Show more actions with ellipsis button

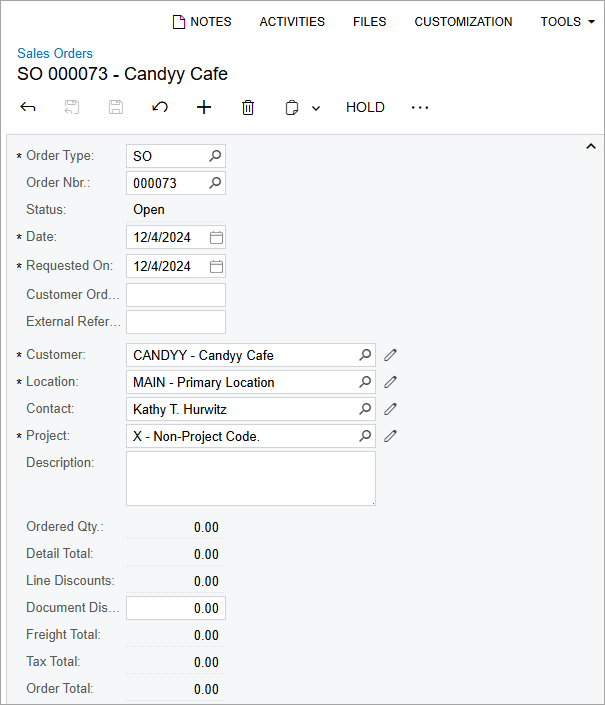[x=420, y=107]
